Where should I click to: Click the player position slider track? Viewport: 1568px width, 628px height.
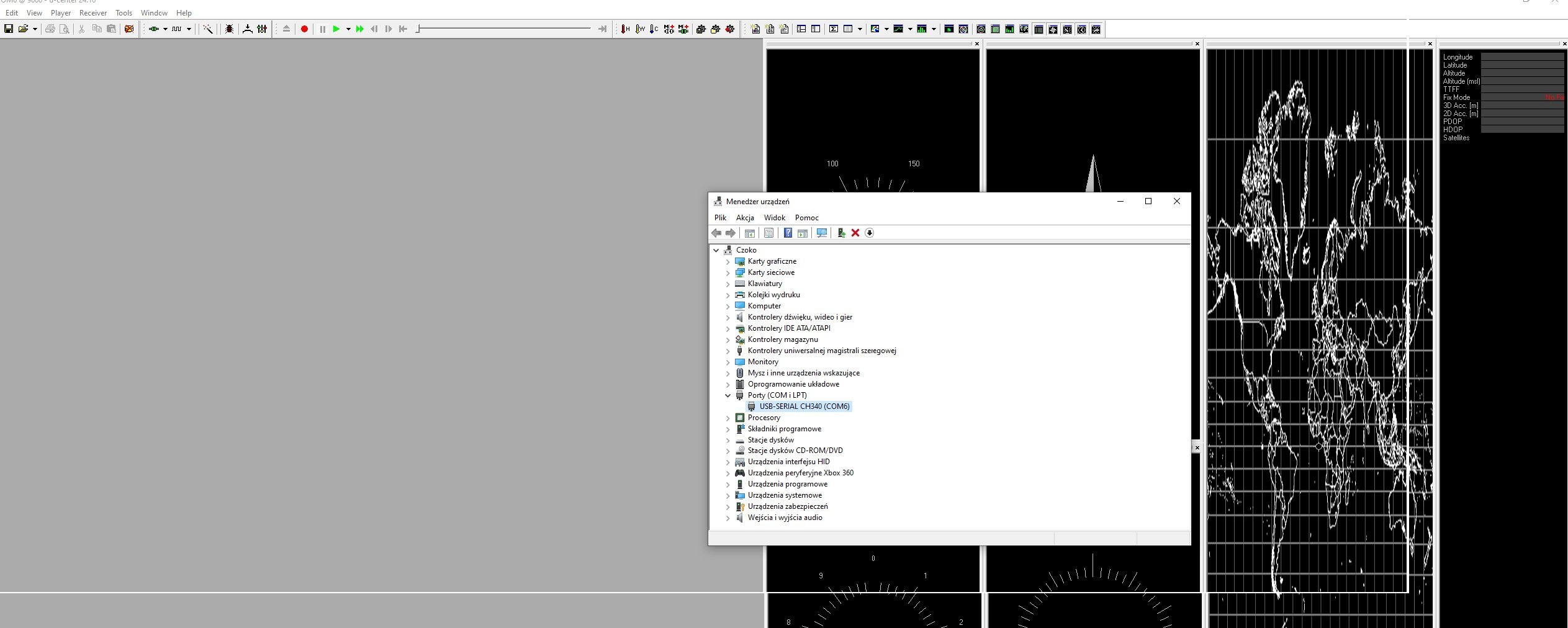(504, 29)
